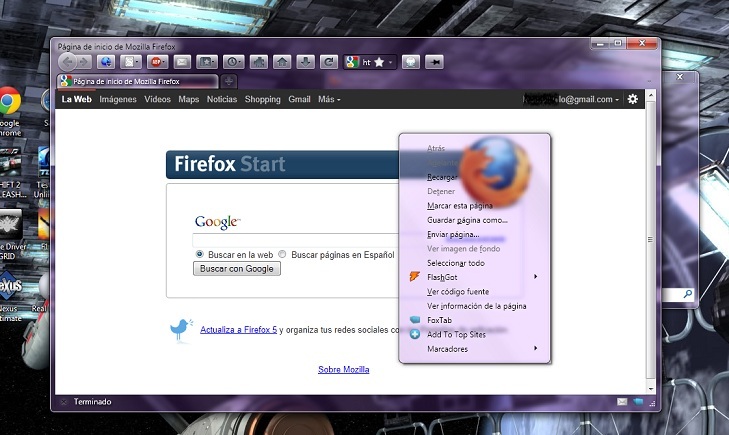Go back with the Back arrow button
The height and width of the screenshot is (435, 729).
68,62
